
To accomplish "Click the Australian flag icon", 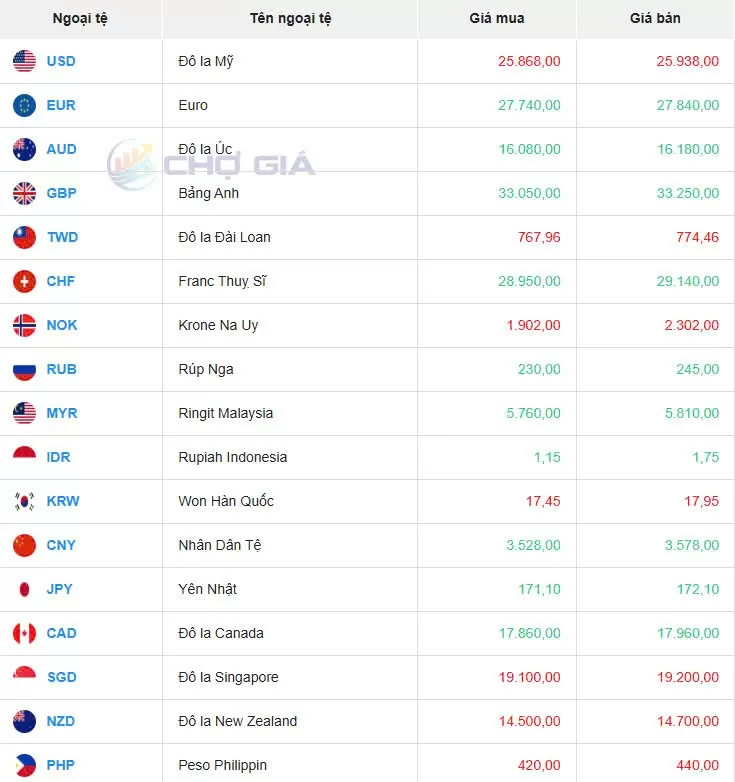I will 24,149.
